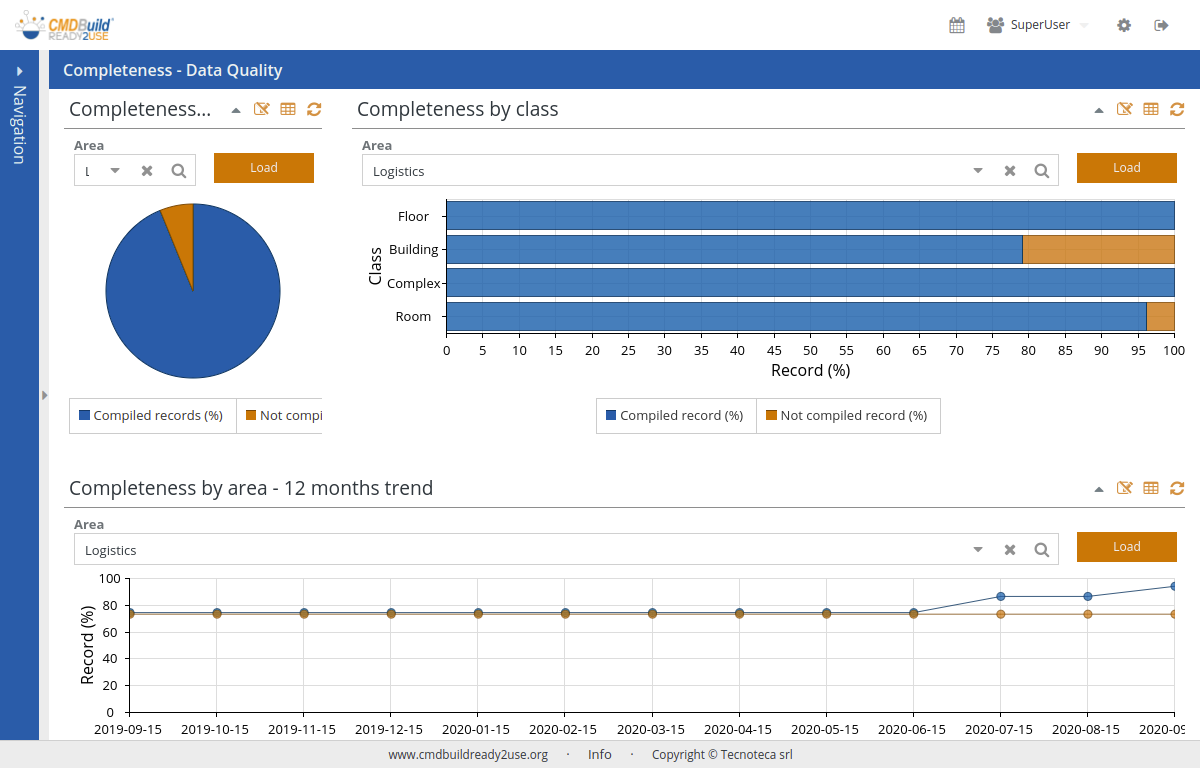Search icon in Completeness by class Area field
Screen dimensions: 1200x768
(1041, 171)
